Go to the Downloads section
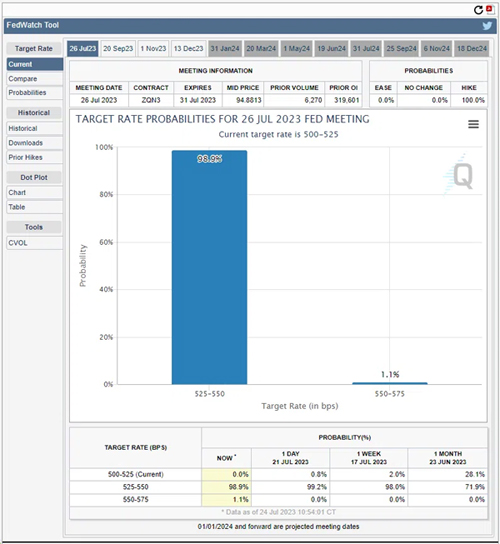Screen dimensions: 500x544 pyautogui.click(x=34, y=143)
